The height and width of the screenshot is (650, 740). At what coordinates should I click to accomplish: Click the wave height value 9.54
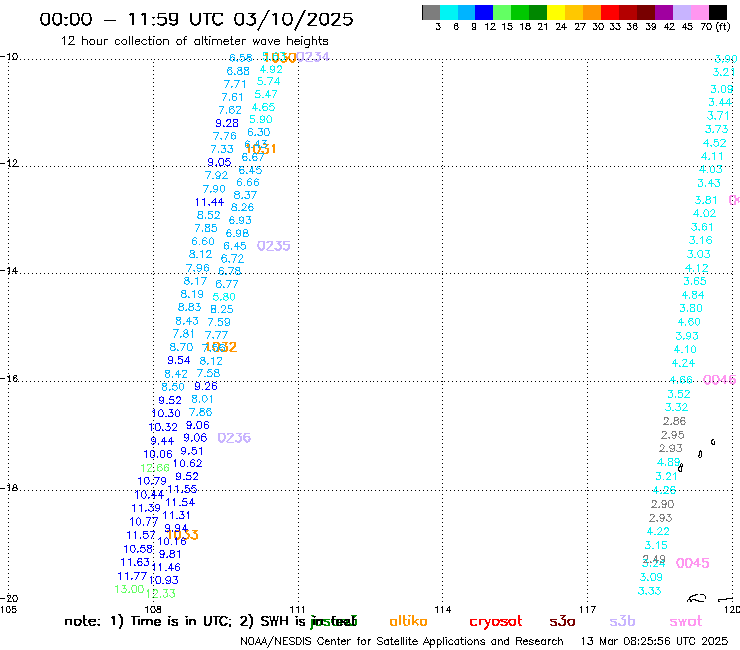(179, 361)
